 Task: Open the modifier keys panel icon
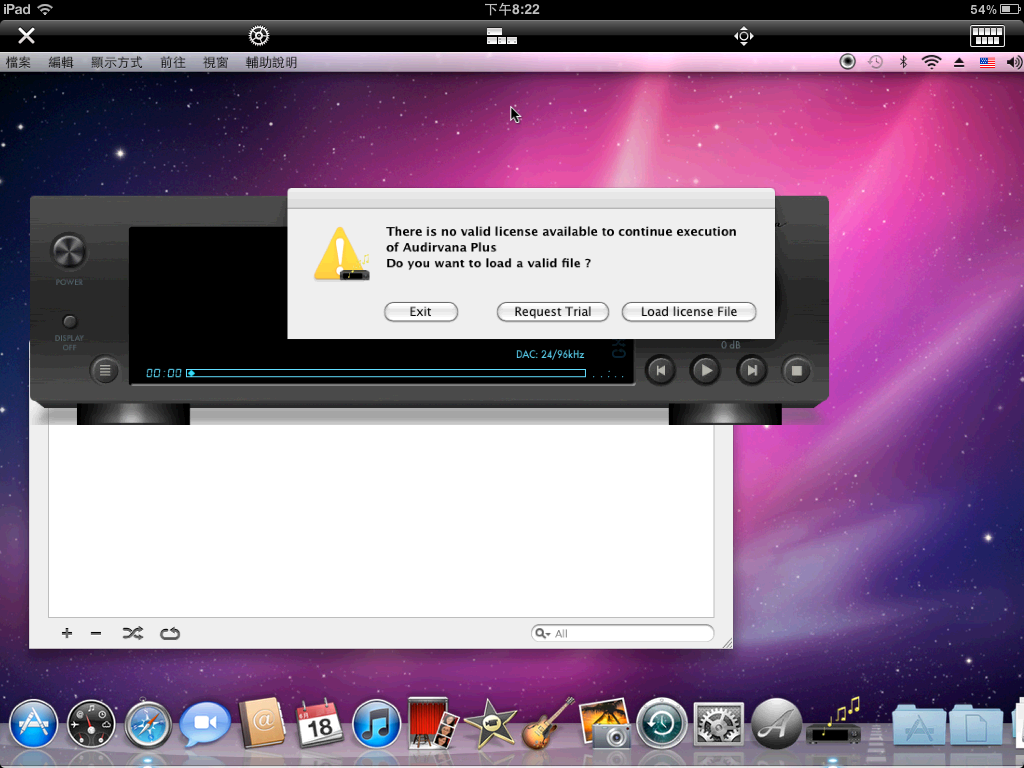[502, 36]
